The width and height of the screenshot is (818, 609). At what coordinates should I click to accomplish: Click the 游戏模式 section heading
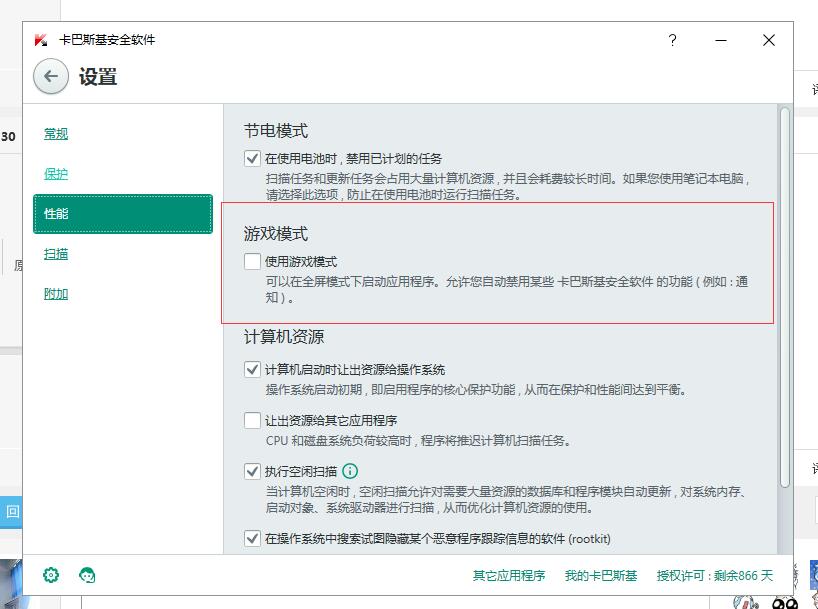point(276,233)
